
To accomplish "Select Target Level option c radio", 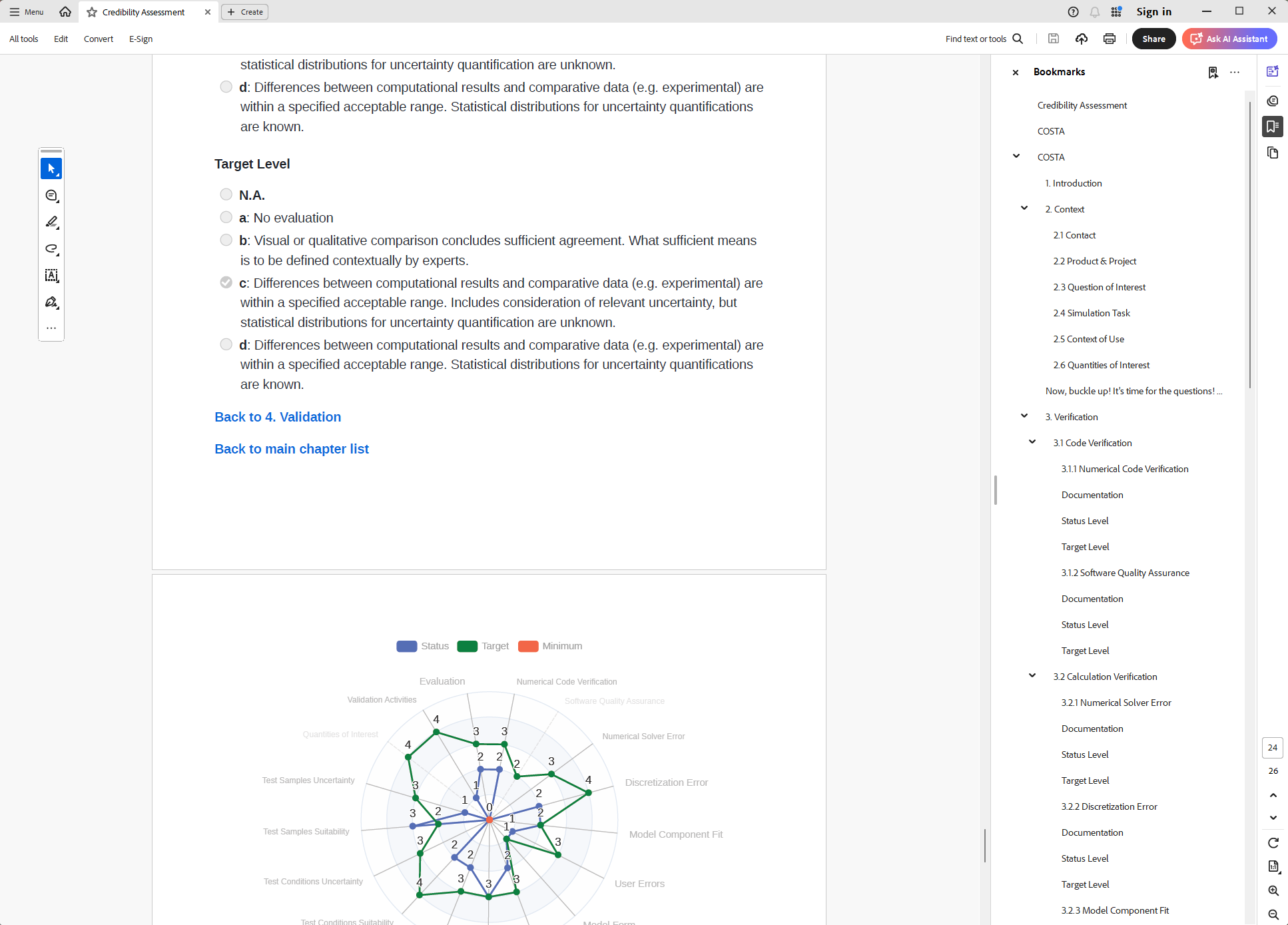I will (x=226, y=282).
